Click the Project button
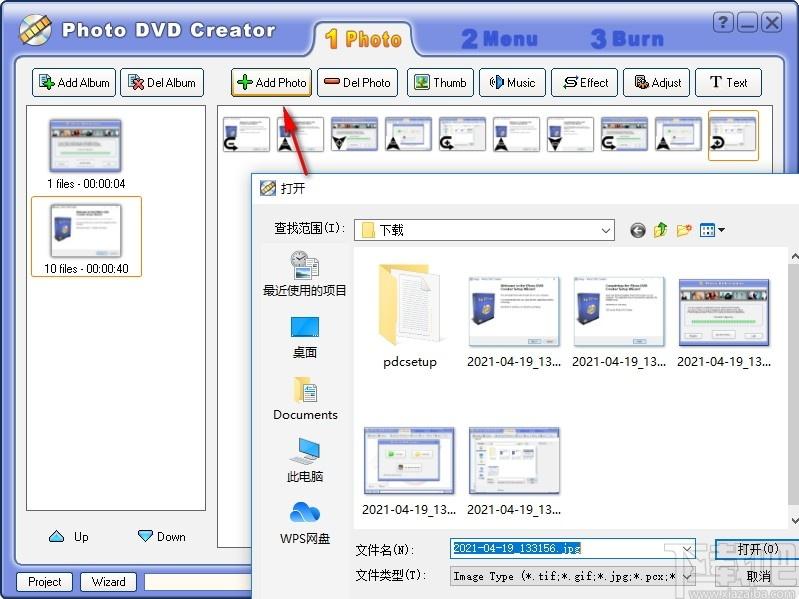 44,582
